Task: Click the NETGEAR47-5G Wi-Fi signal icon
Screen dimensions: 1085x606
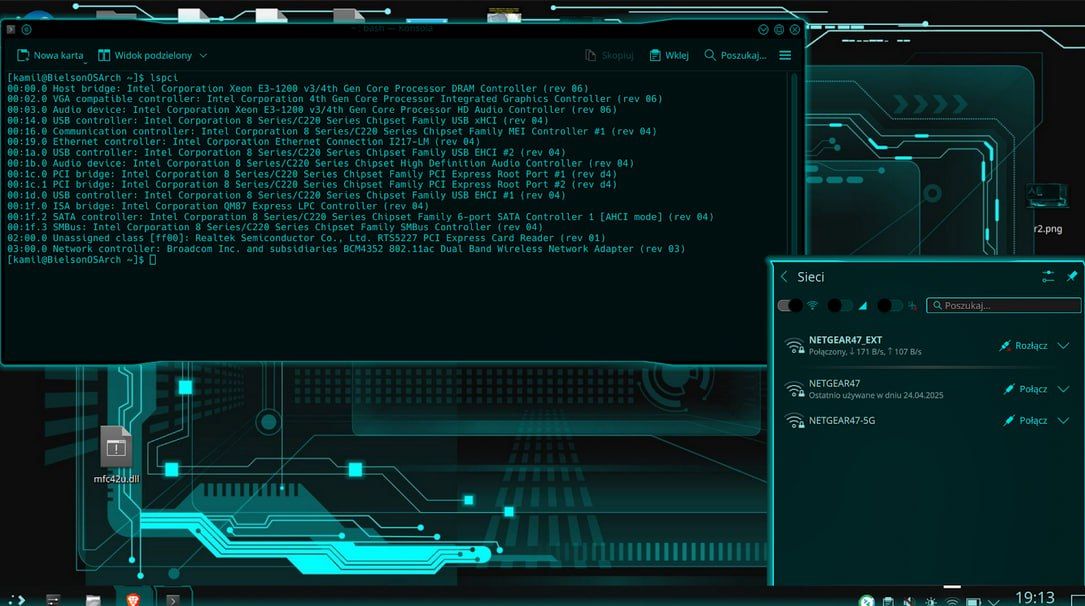Action: [x=794, y=420]
